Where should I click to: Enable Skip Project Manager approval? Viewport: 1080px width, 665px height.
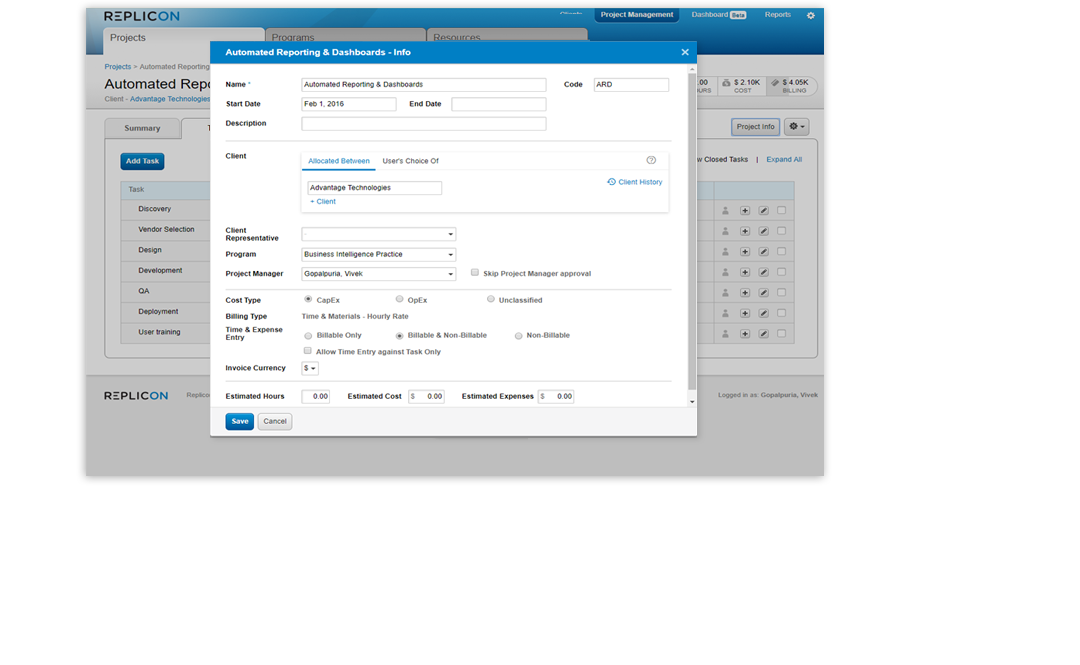475,273
